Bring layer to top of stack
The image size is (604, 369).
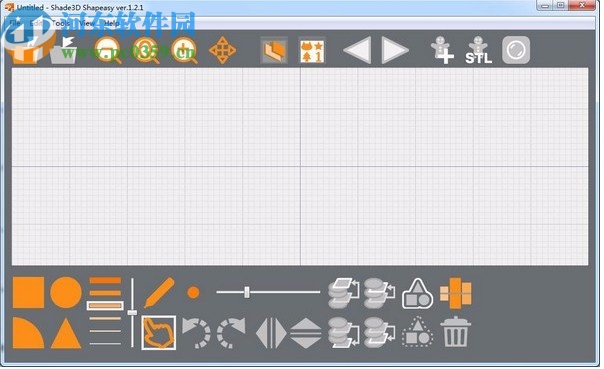[x=344, y=293]
